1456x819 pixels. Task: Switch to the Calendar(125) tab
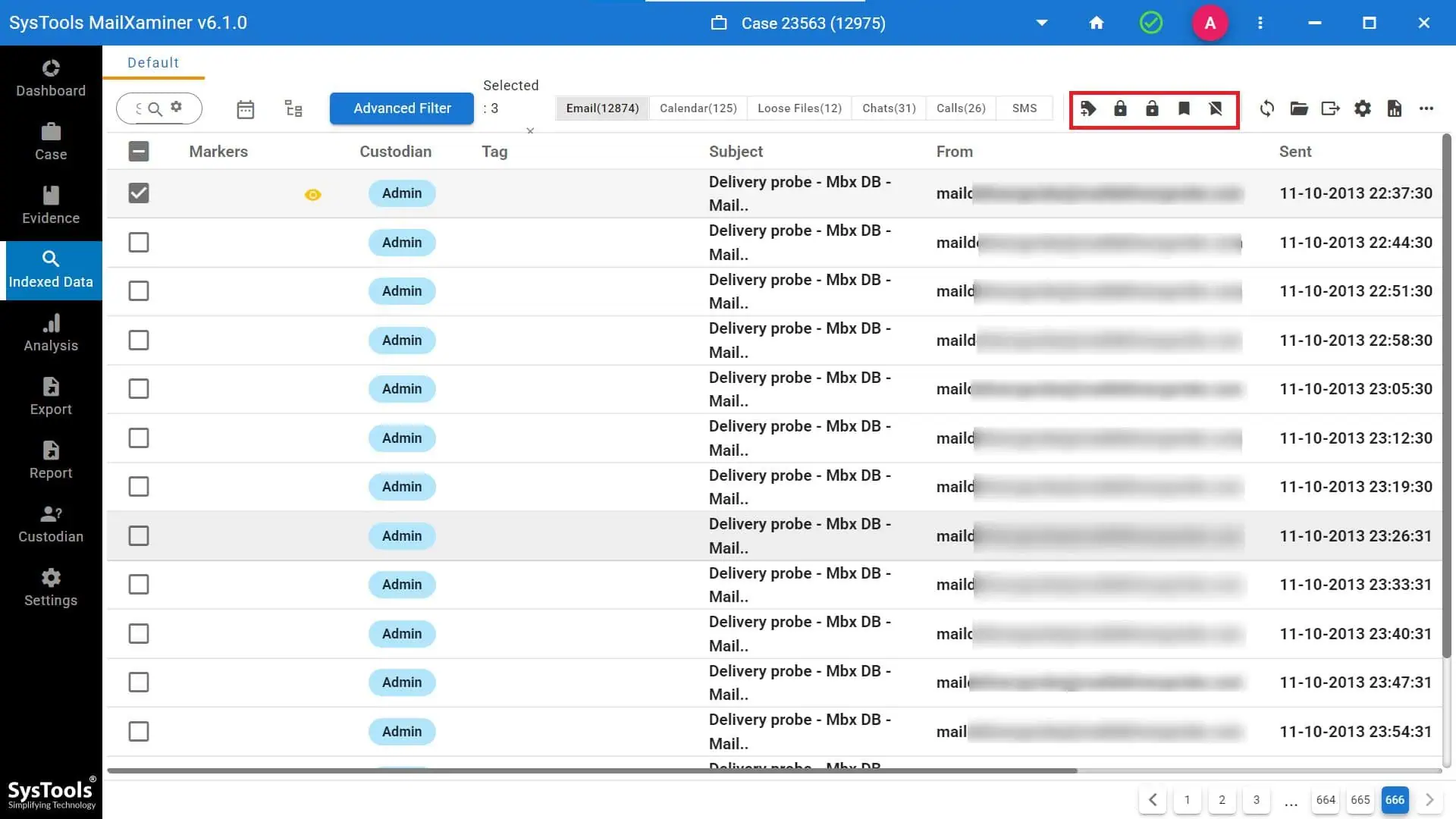click(698, 108)
